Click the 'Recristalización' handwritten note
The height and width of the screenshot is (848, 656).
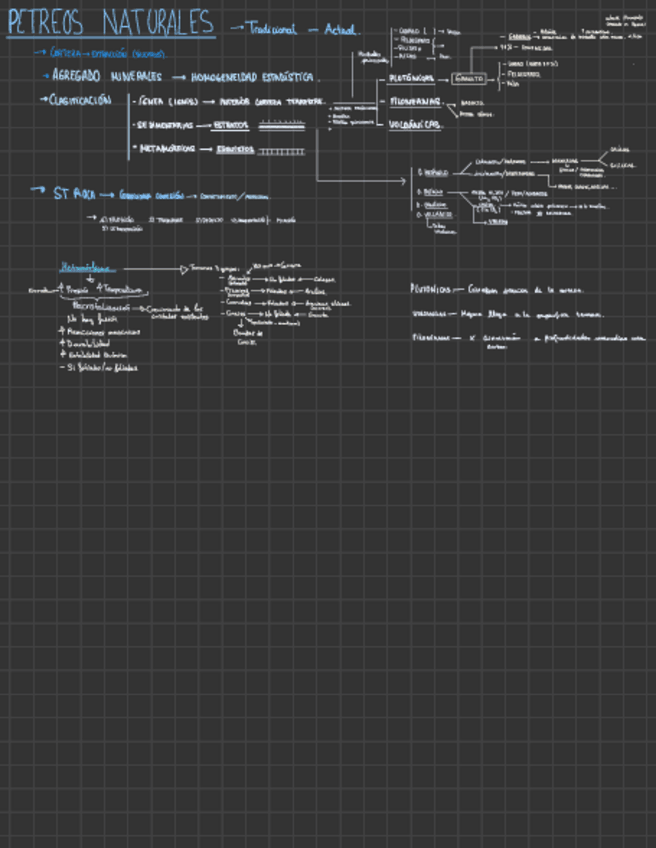101,307
